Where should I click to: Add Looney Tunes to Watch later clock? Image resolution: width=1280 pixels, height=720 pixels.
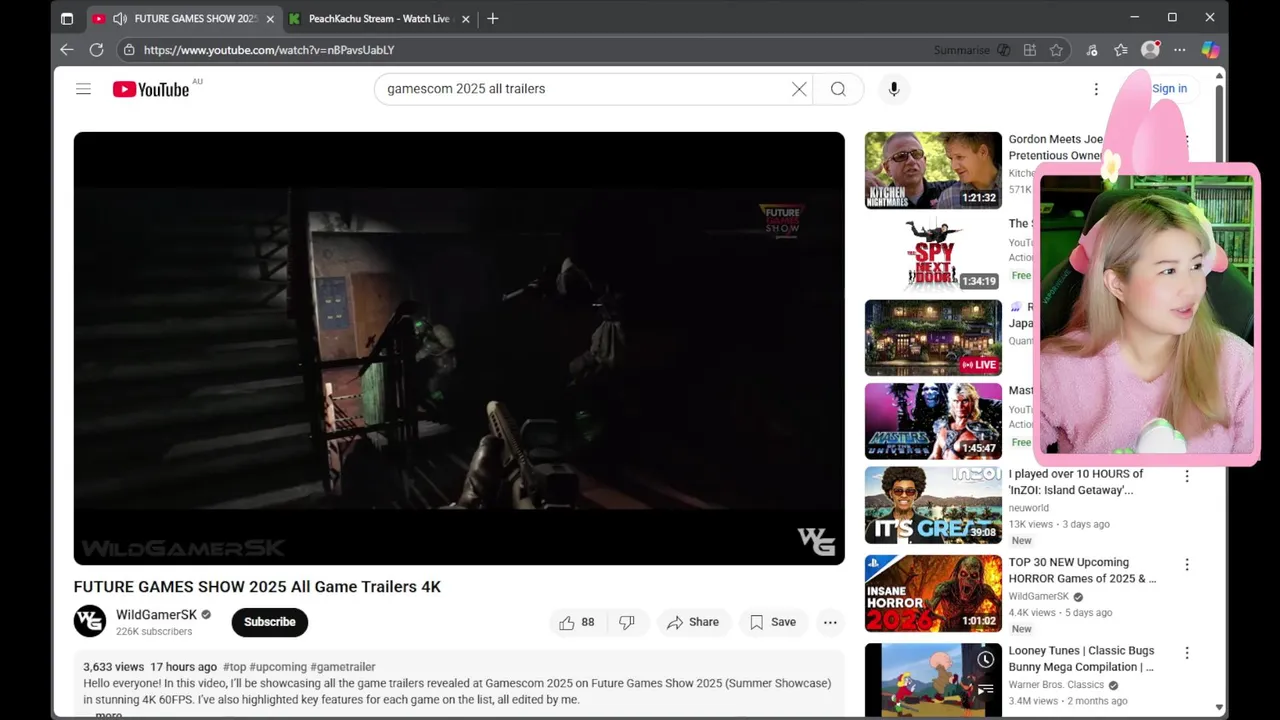(x=986, y=659)
